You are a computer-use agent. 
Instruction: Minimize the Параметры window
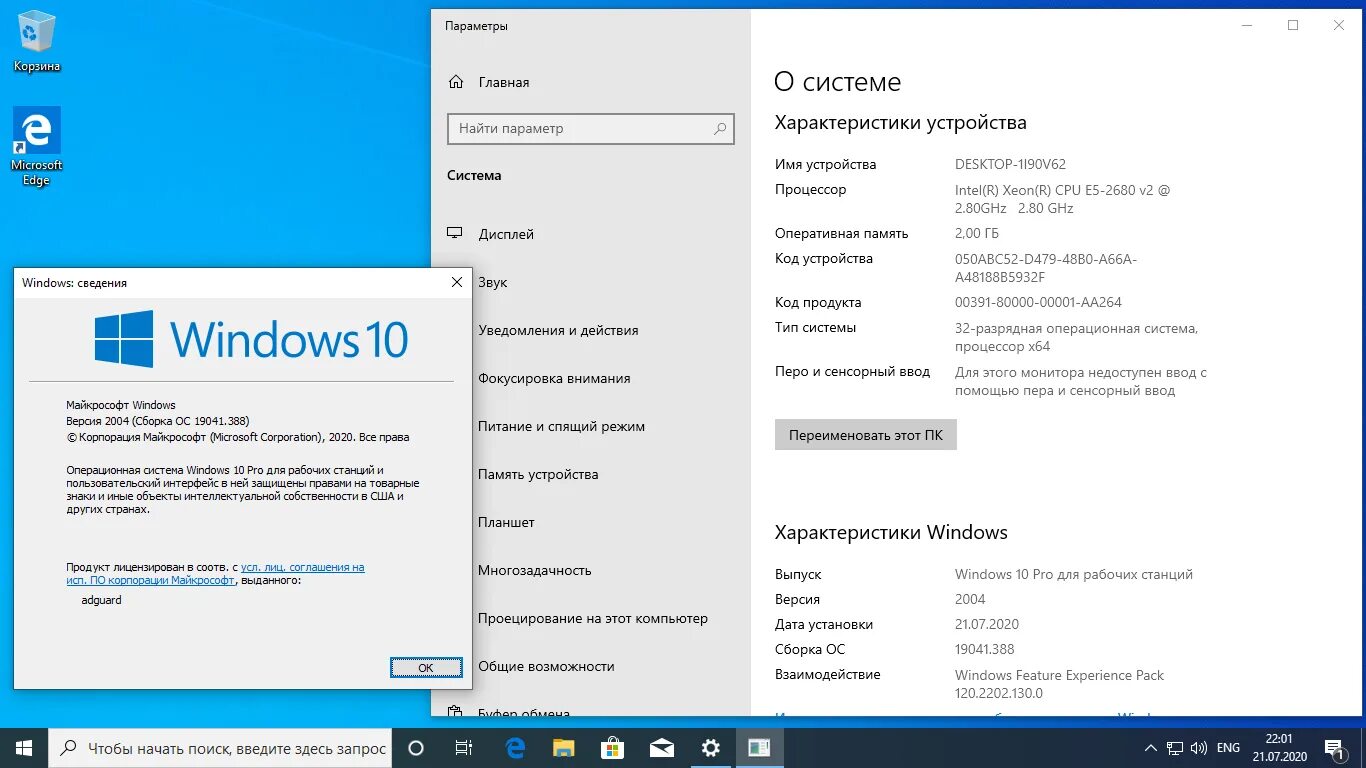point(1247,25)
